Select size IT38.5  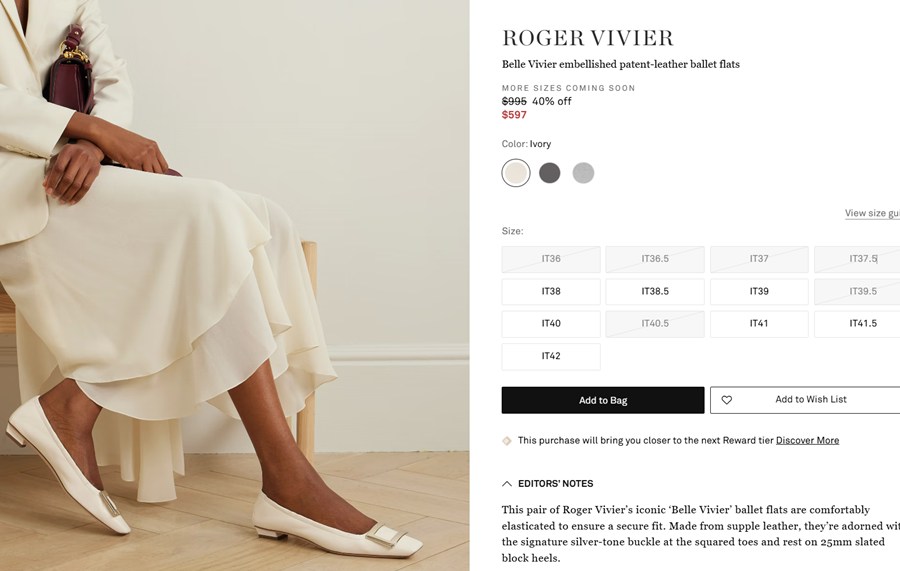click(655, 292)
